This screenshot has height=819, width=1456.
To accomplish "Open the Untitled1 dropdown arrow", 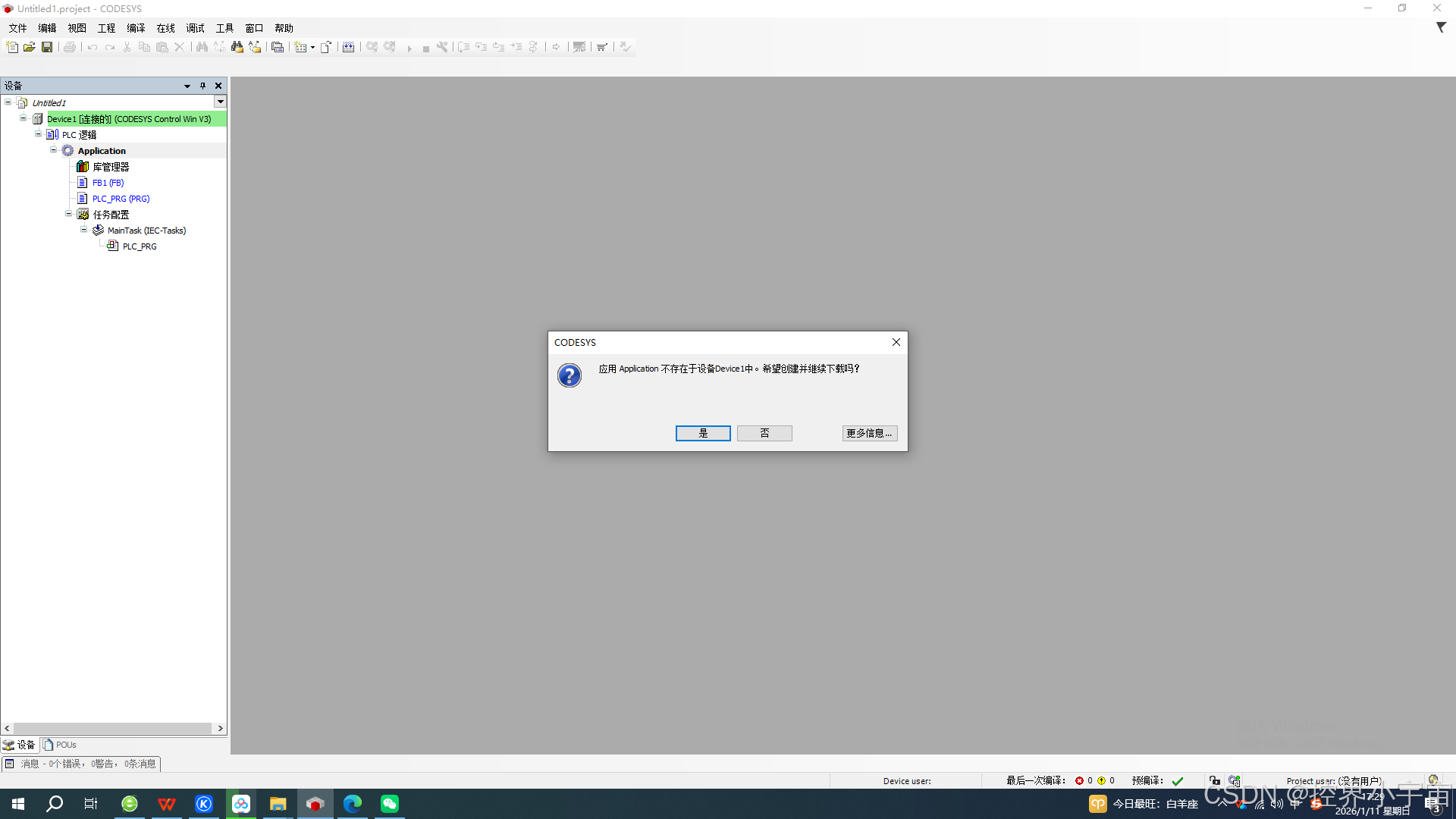I will [x=220, y=102].
